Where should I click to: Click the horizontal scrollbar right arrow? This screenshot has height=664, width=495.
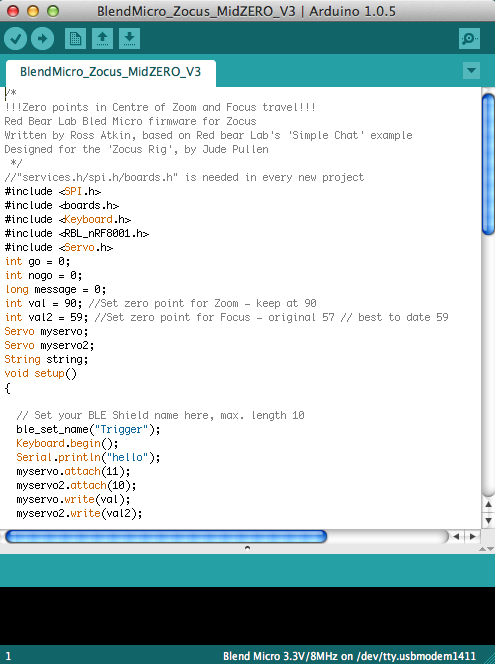(473, 537)
